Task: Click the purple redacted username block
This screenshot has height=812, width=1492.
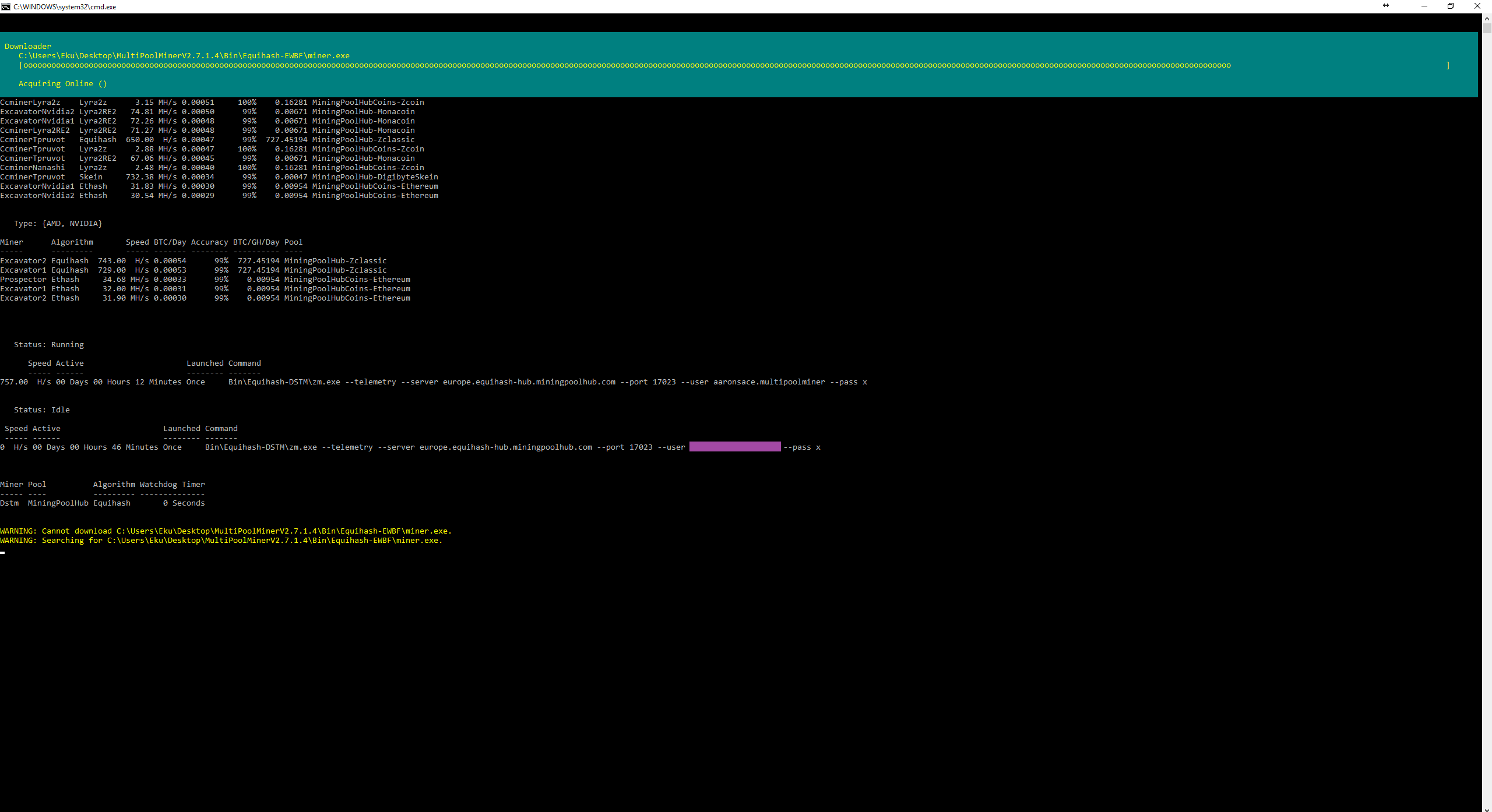Action: coord(734,447)
